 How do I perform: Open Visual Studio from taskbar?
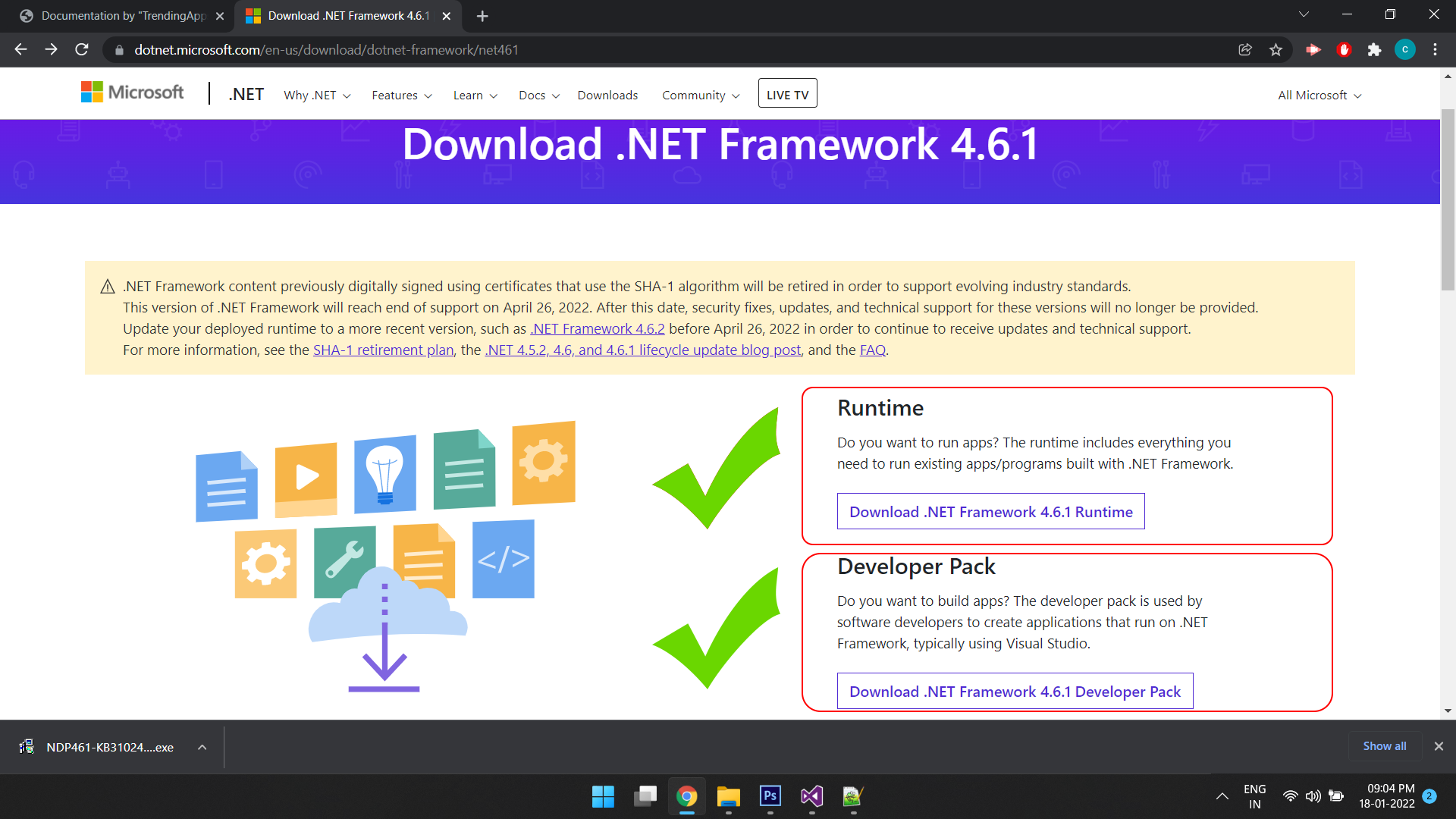[x=811, y=796]
